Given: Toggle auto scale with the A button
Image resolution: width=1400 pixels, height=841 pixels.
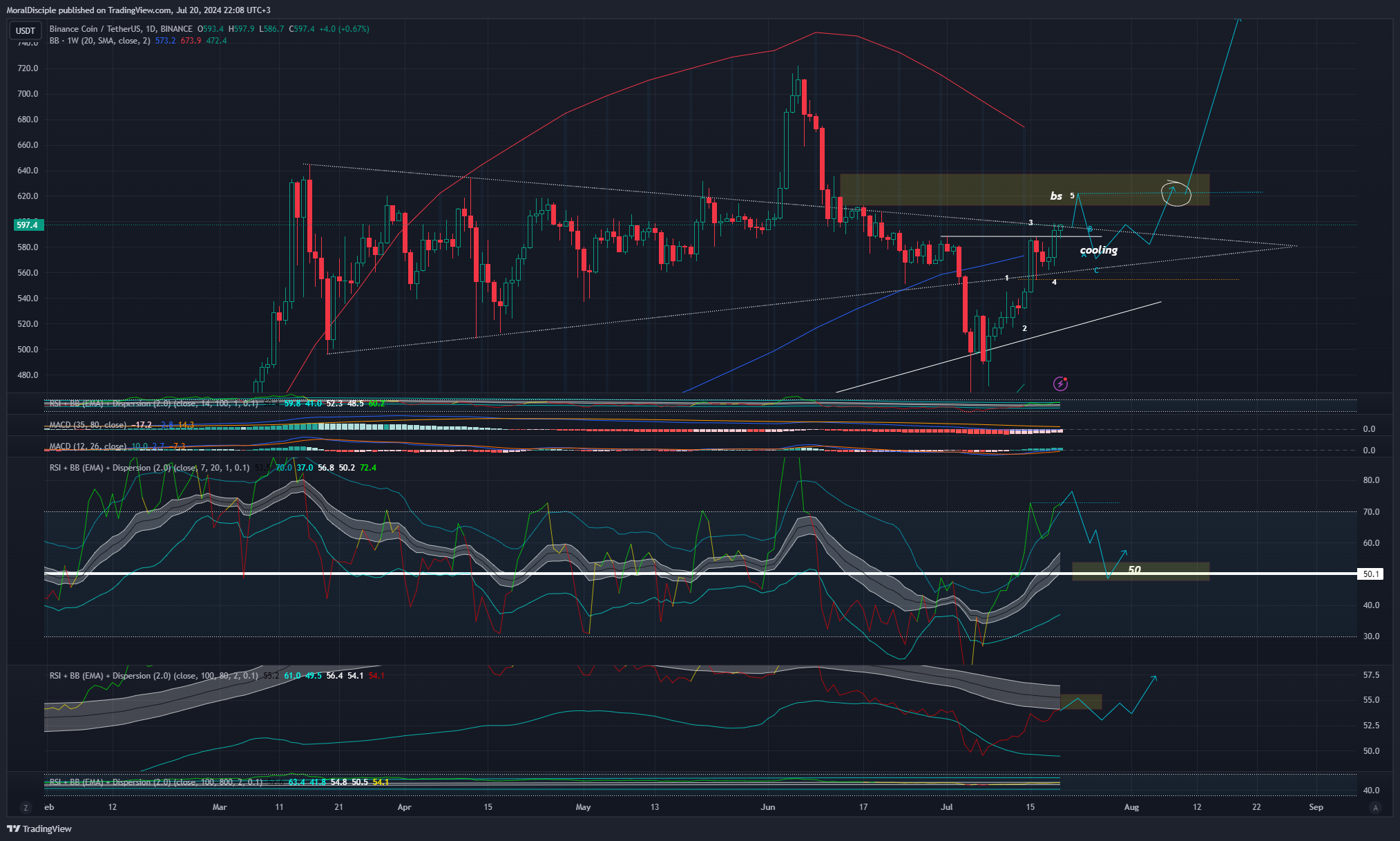Looking at the screenshot, I should pyautogui.click(x=1375, y=807).
